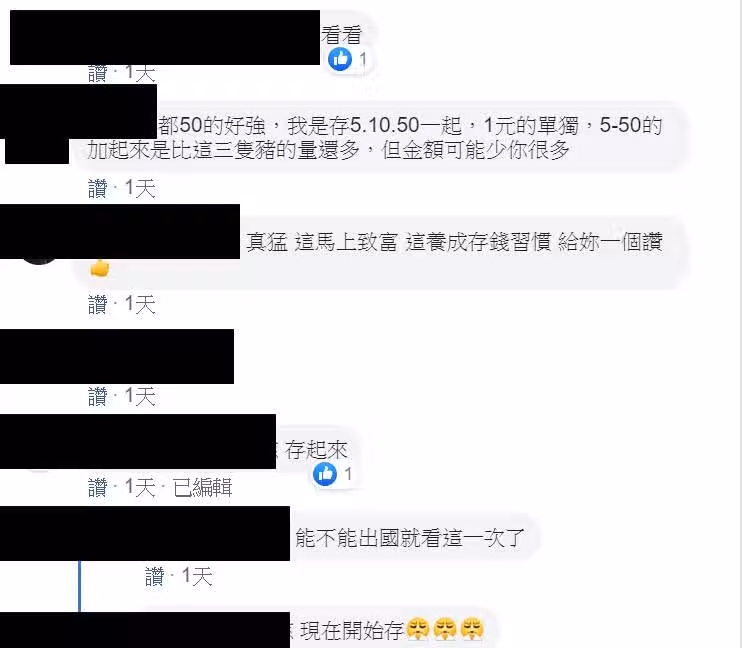Image resolution: width=742 pixels, height=648 pixels.
Task: Open the reaction count next to 存起來 comment
Action: [348, 474]
